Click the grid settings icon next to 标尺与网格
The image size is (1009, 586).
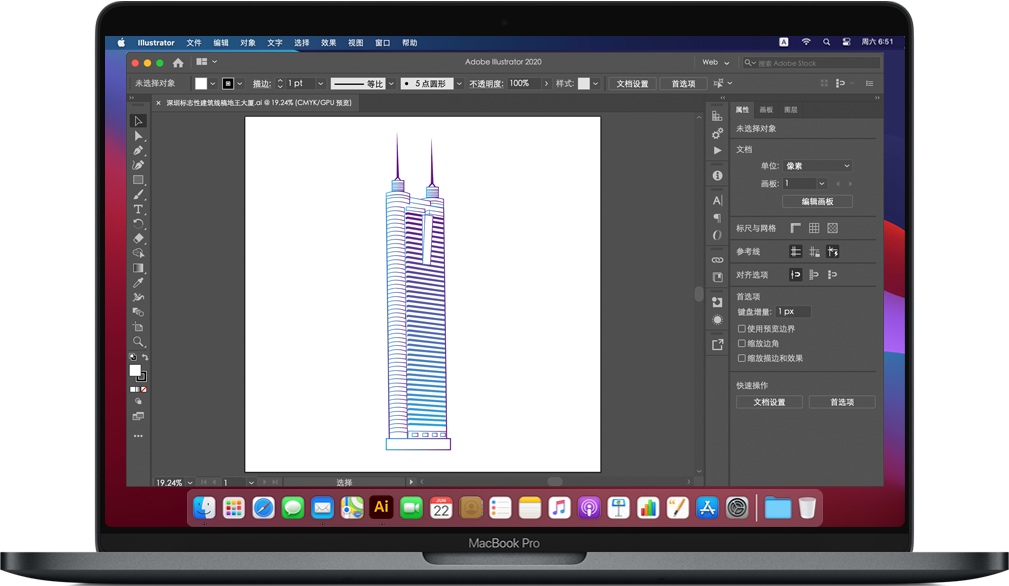(813, 227)
